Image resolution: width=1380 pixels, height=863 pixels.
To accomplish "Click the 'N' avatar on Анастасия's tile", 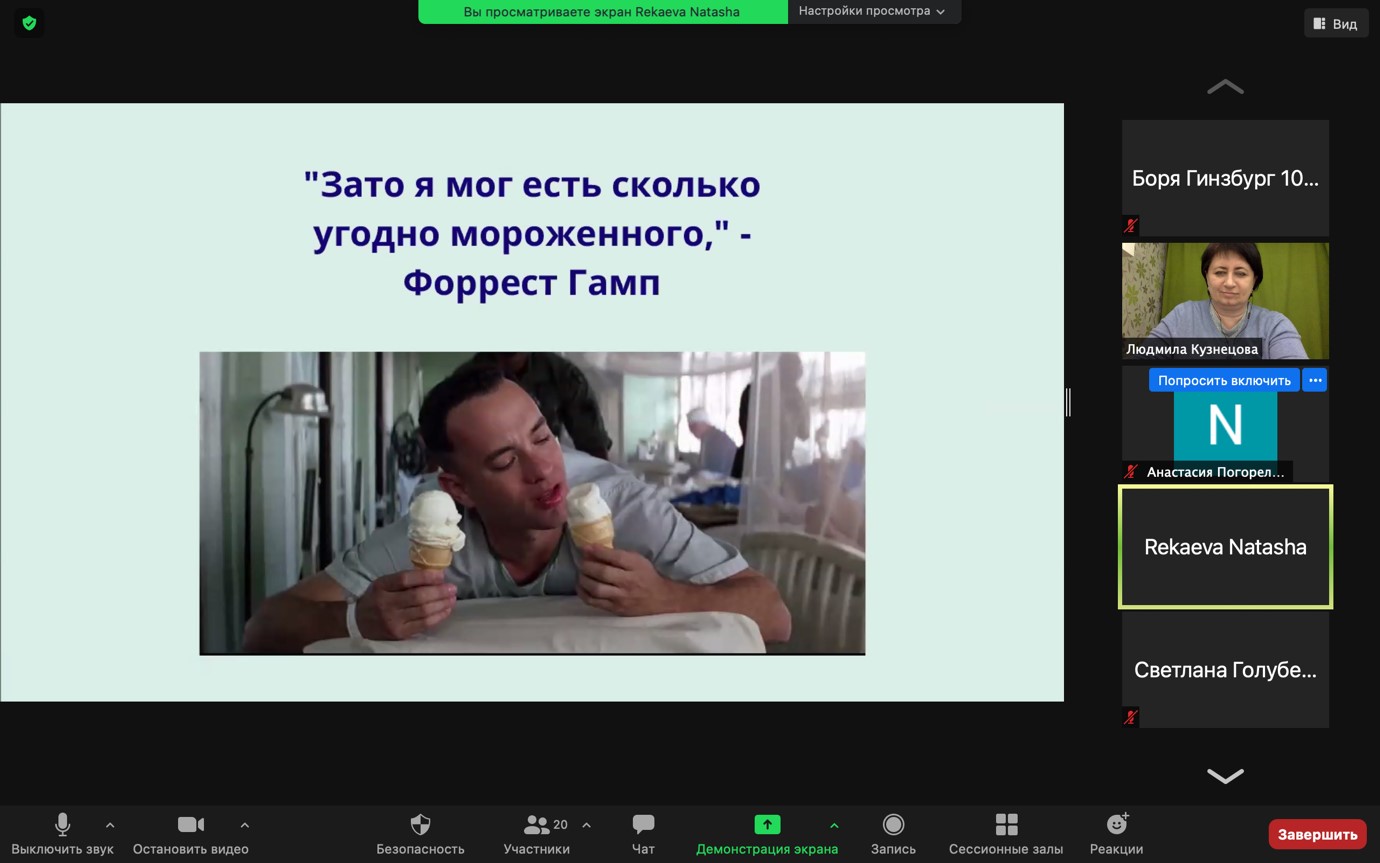I will click(x=1225, y=425).
